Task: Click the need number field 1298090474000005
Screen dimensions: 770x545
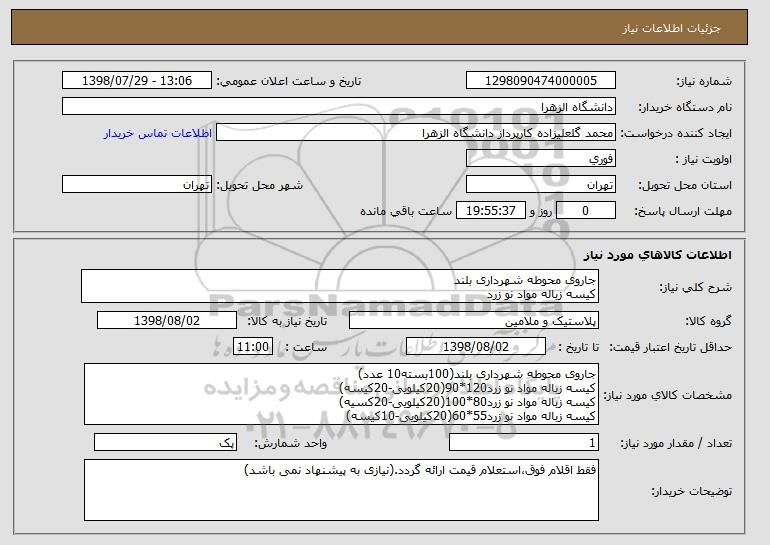Action: pyautogui.click(x=541, y=81)
